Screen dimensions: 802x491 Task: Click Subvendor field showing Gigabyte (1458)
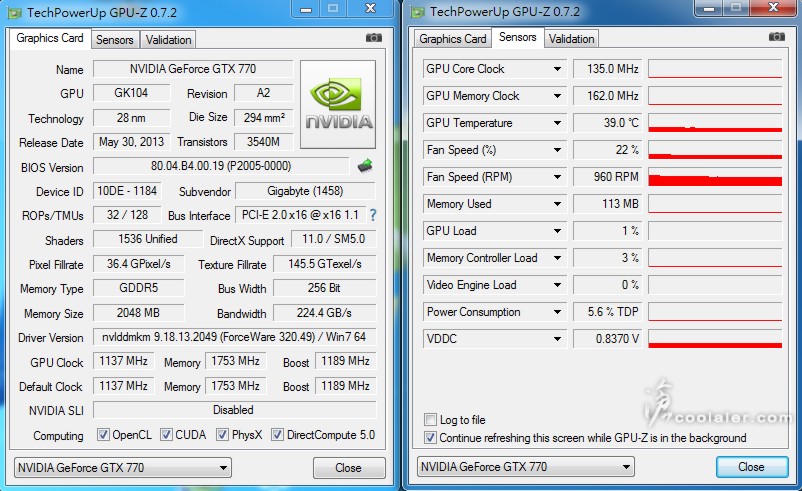click(305, 191)
